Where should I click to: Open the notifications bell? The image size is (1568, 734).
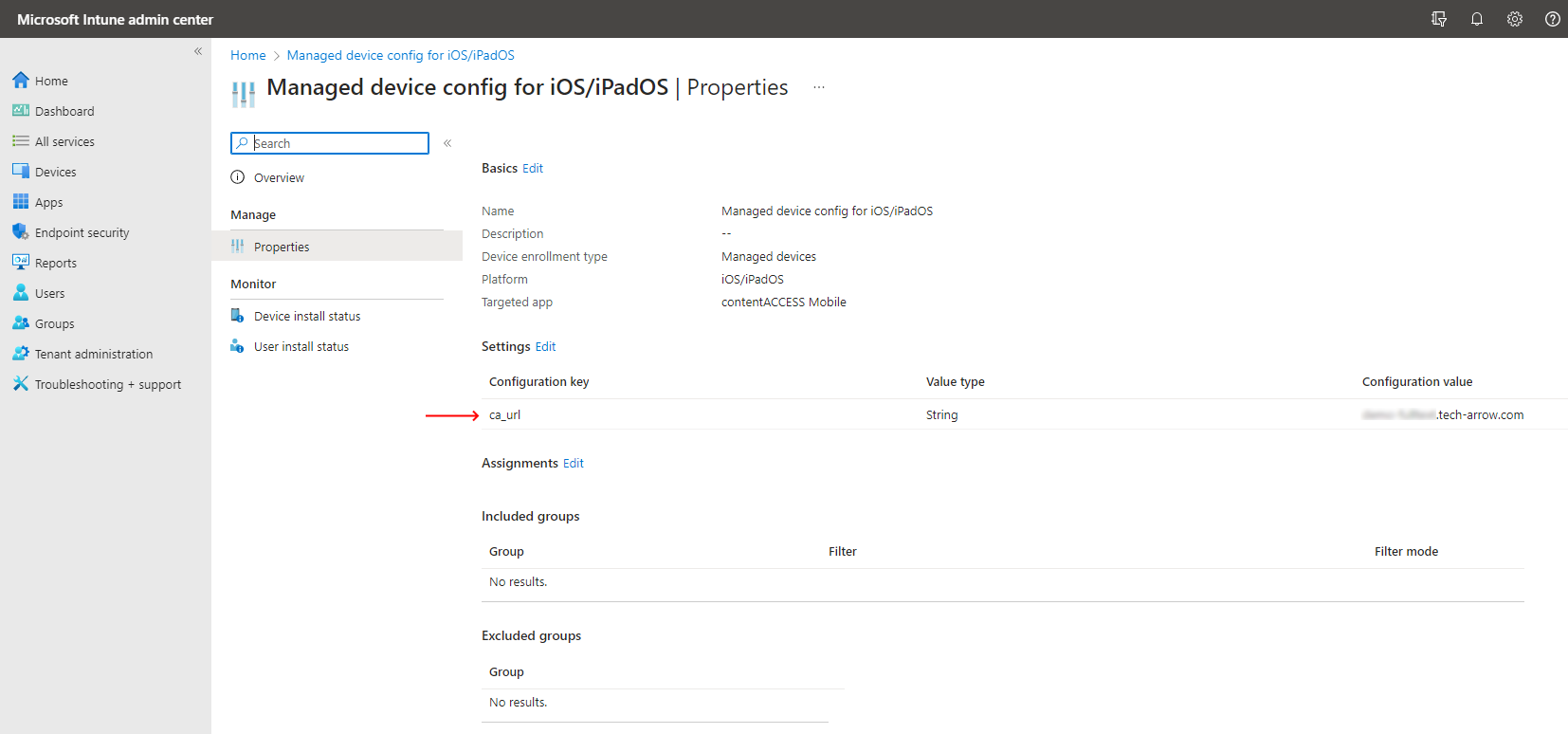tap(1477, 19)
